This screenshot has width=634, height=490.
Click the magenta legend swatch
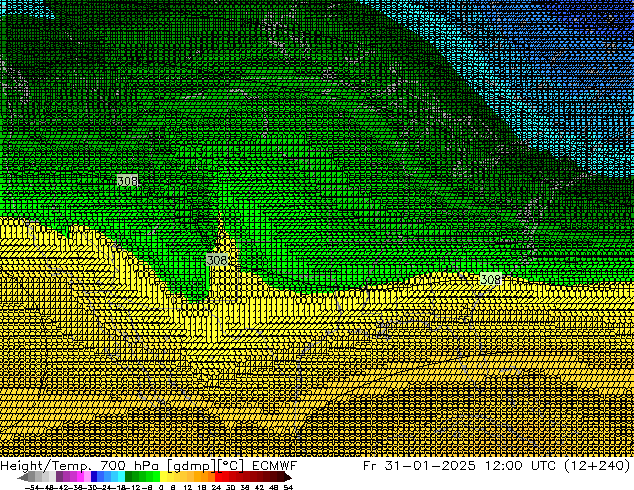click(80, 477)
